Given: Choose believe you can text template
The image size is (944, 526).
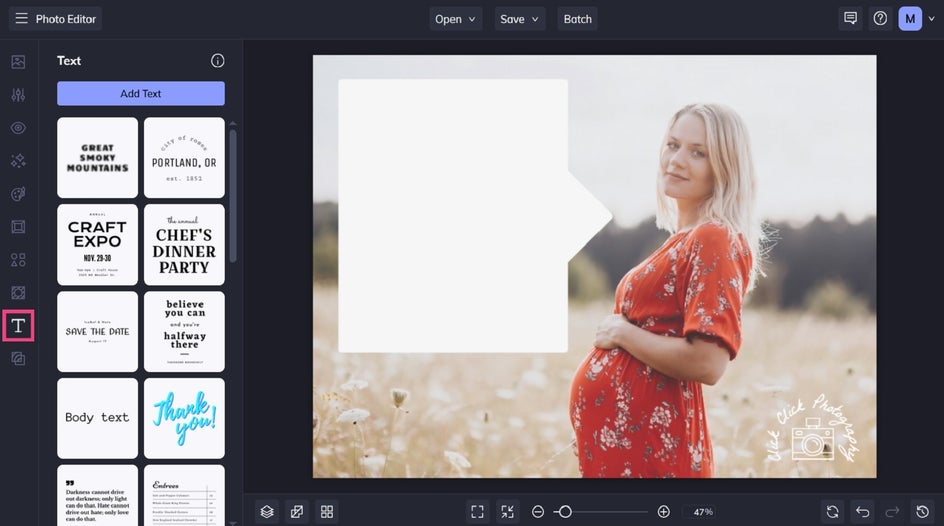Looking at the screenshot, I should pyautogui.click(x=184, y=332).
